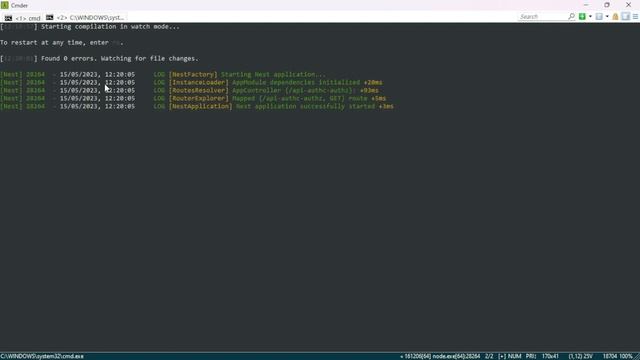
Task: Click the NUM indicator in status bar
Action: point(514,356)
